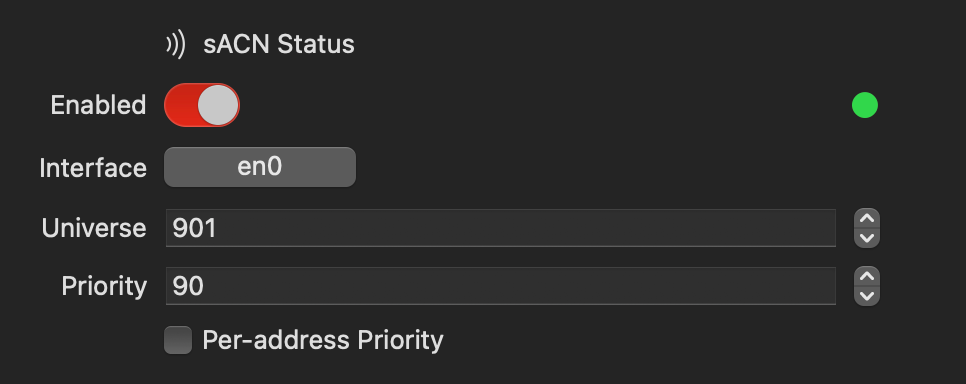Click the red track of Enabled switch
The image size is (966, 384).
click(181, 105)
